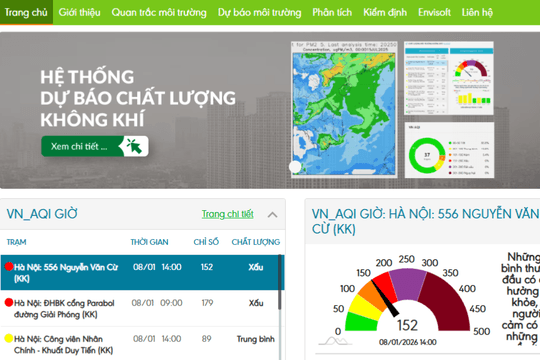Click the VN_AQI GIỜ panel title
The height and width of the screenshot is (360, 540).
coord(42,214)
